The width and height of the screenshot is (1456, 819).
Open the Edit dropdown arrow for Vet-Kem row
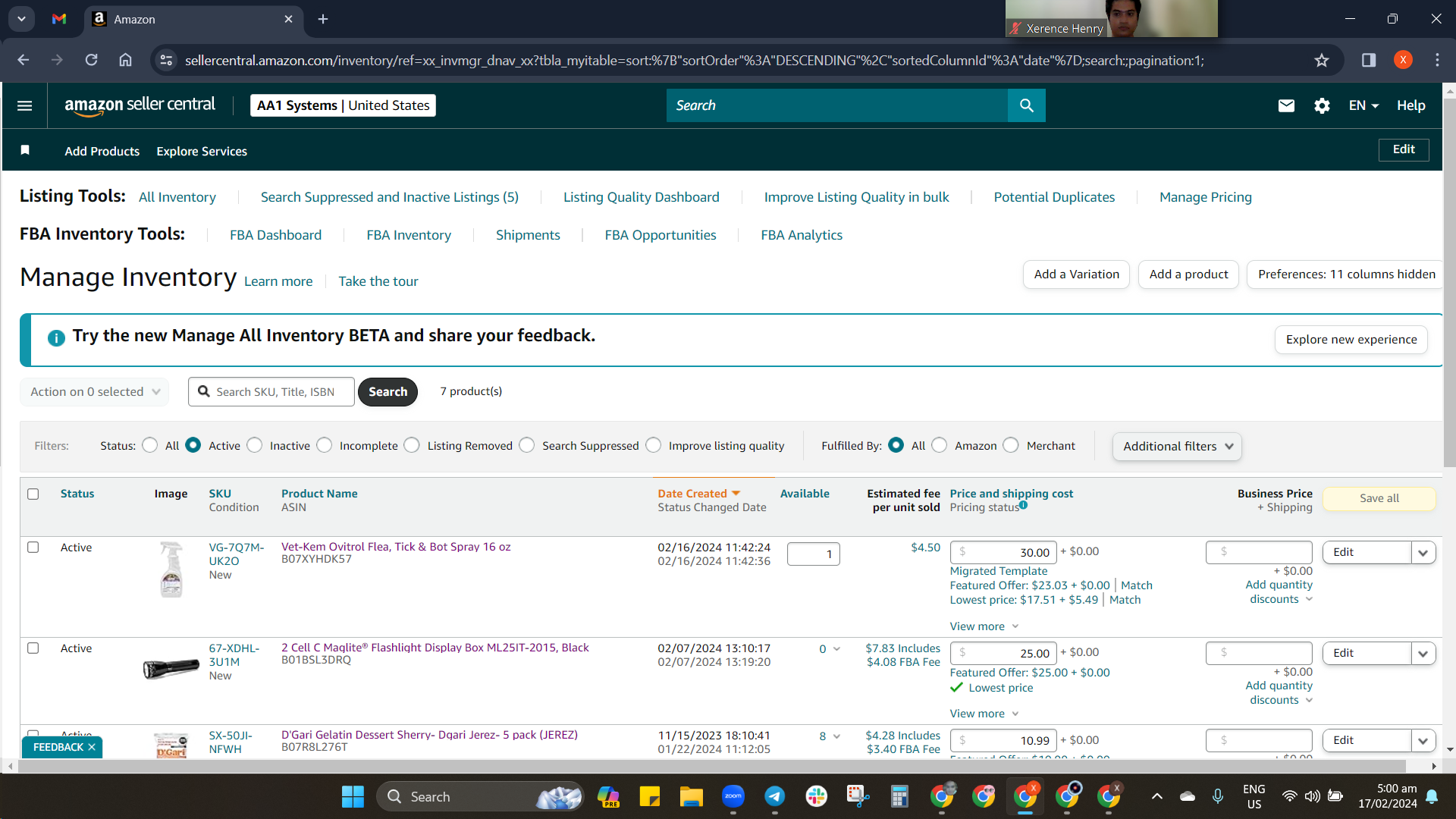tap(1423, 552)
